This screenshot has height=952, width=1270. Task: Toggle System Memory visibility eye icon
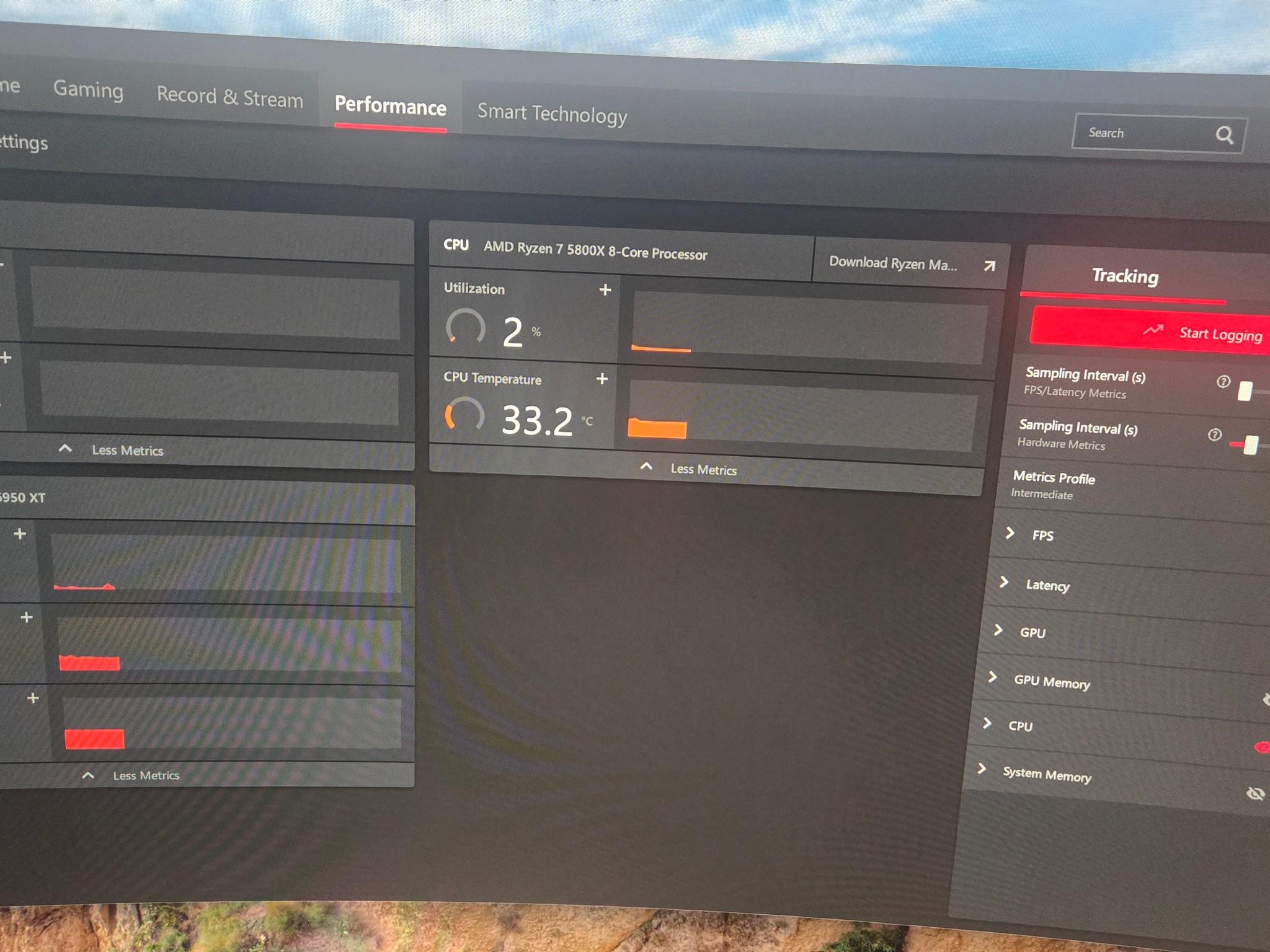(x=1255, y=793)
